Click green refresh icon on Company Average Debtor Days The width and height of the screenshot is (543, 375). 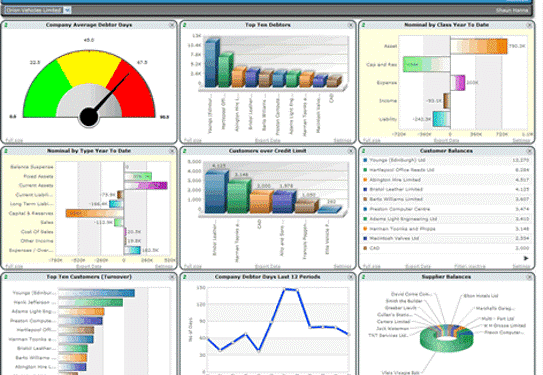click(x=6, y=25)
